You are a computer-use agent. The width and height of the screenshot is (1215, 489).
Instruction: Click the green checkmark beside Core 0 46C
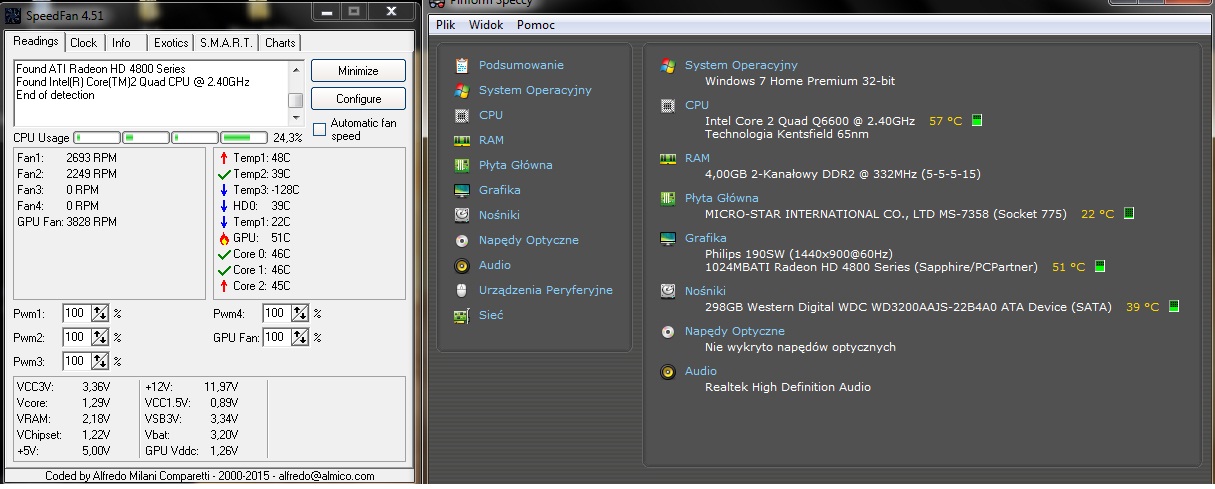coord(223,254)
